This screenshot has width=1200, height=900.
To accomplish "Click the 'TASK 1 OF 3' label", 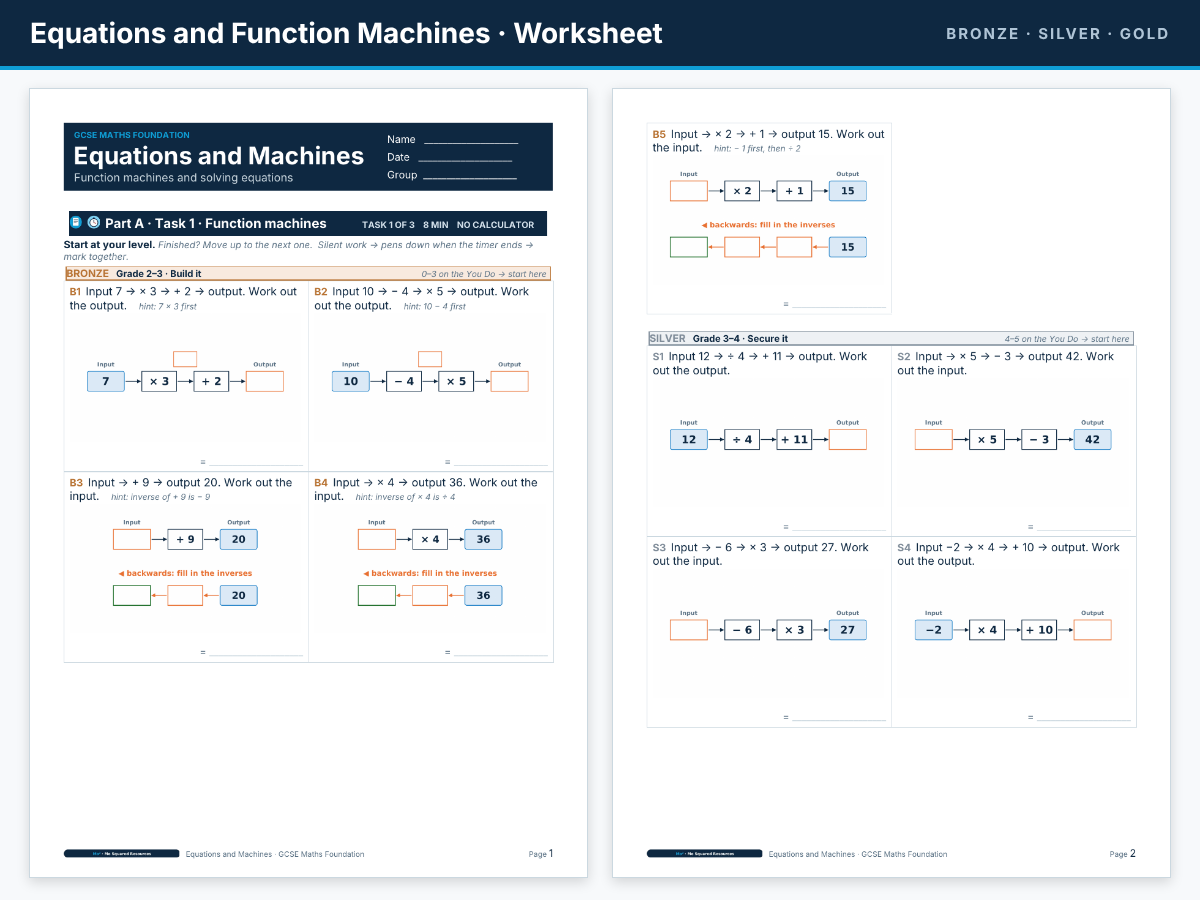I will (x=388, y=225).
